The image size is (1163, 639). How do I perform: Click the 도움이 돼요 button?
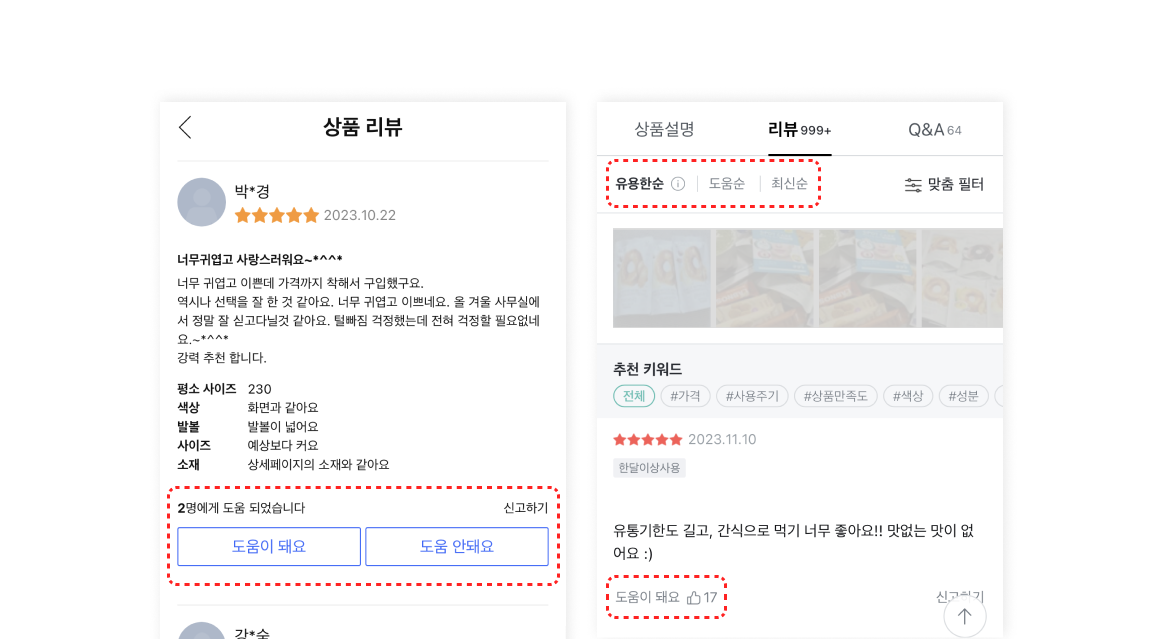[x=269, y=546]
